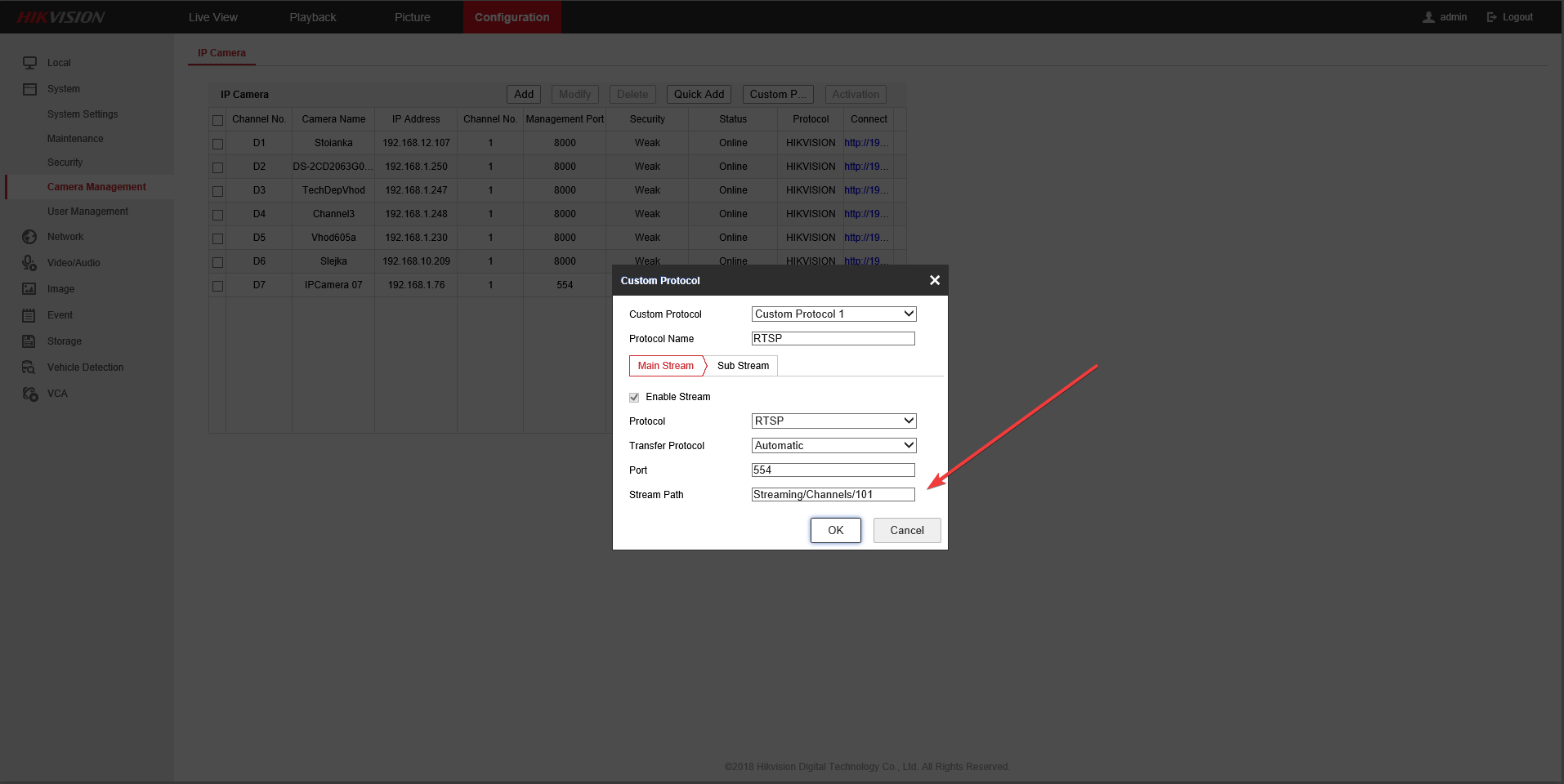The image size is (1564, 784).
Task: Click the admin user icon
Action: [1428, 17]
